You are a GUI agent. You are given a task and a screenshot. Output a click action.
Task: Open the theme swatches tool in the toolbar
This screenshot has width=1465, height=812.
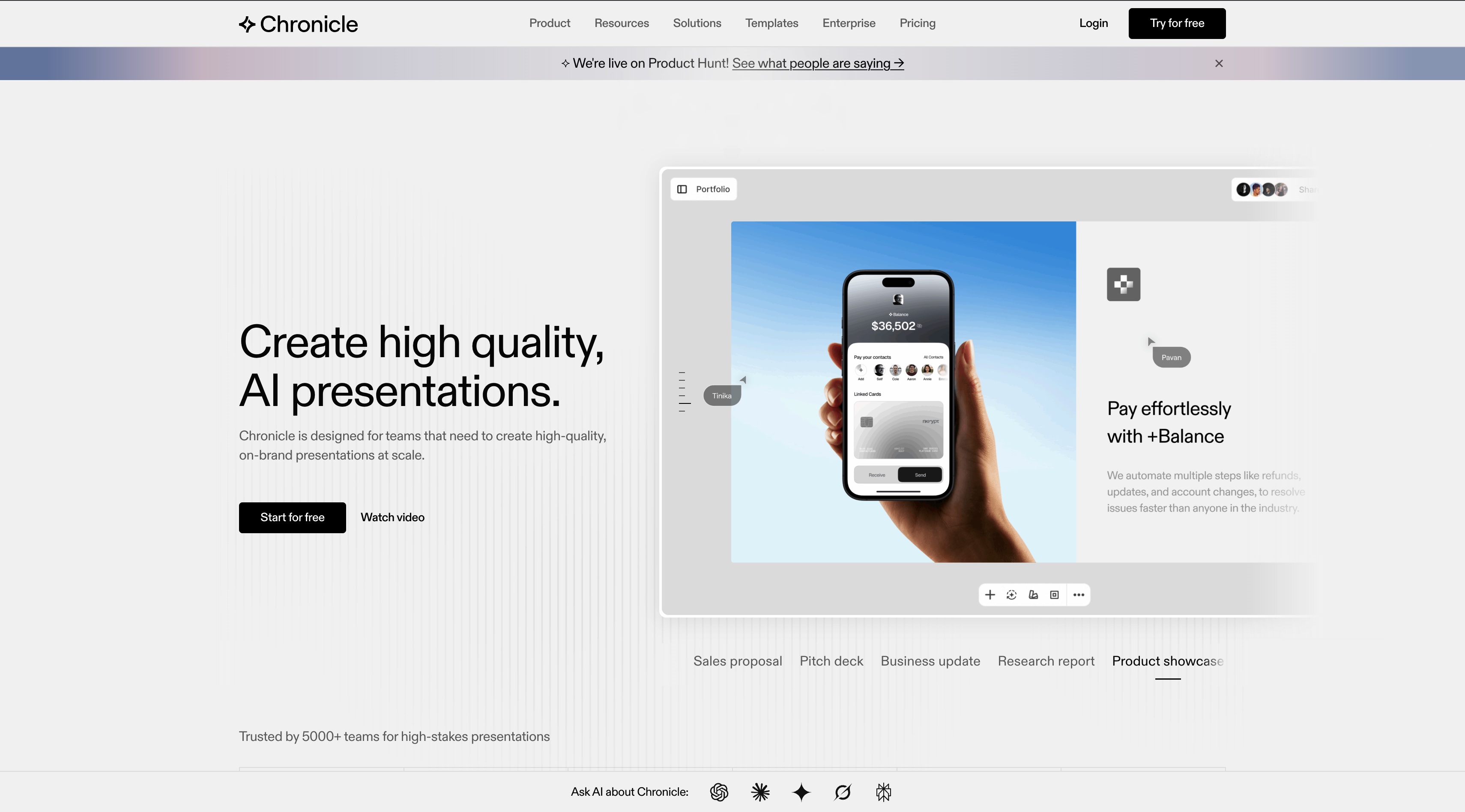tap(1033, 594)
